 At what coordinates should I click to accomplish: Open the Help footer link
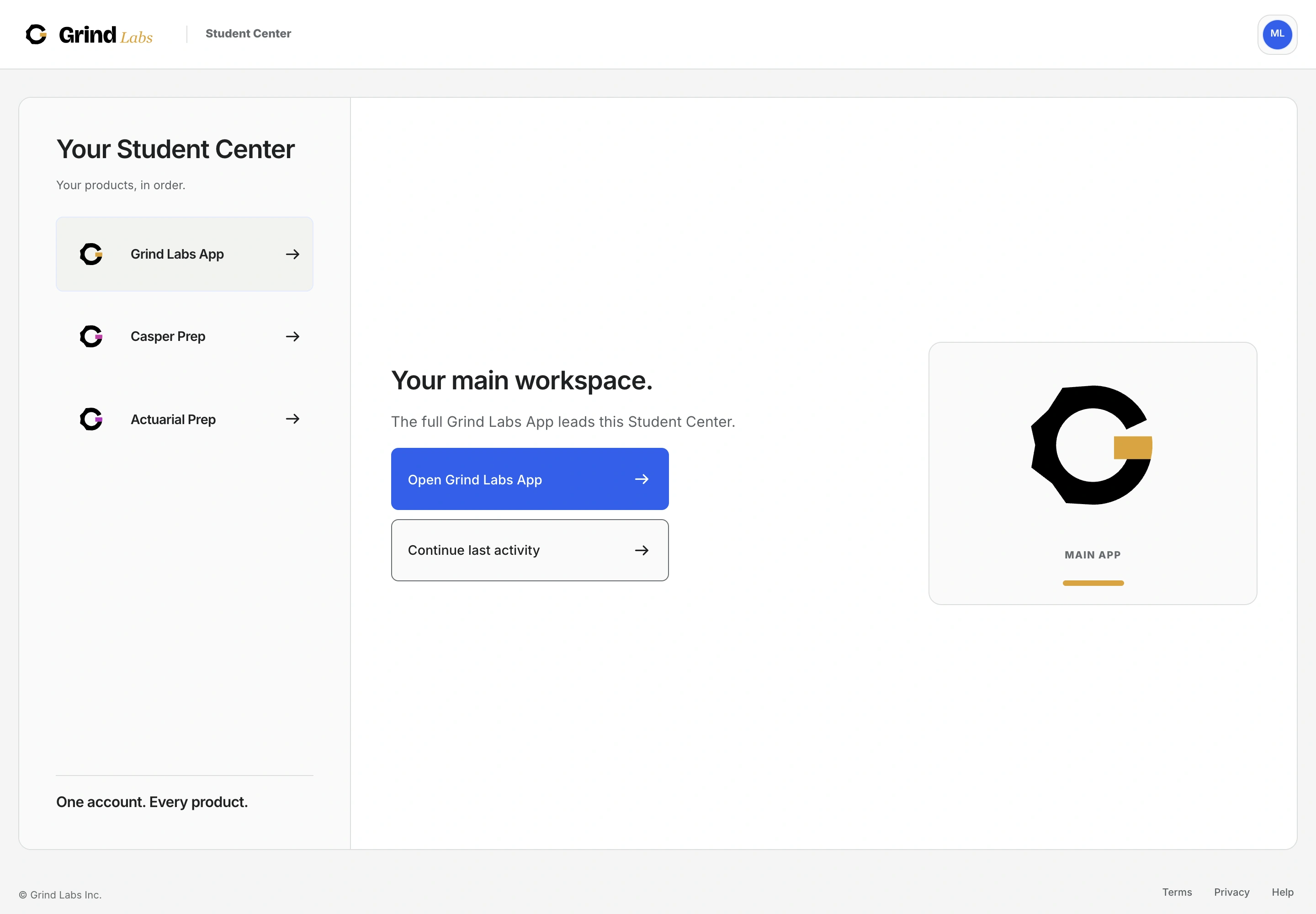point(1282,892)
